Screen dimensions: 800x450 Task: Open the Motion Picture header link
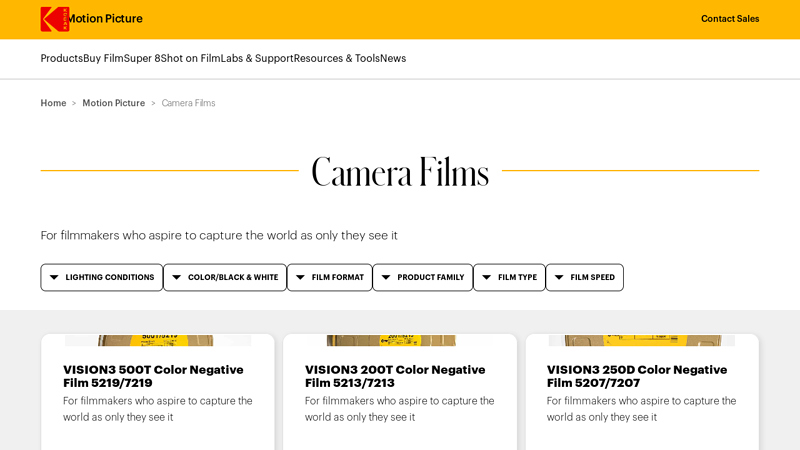[x=105, y=19]
